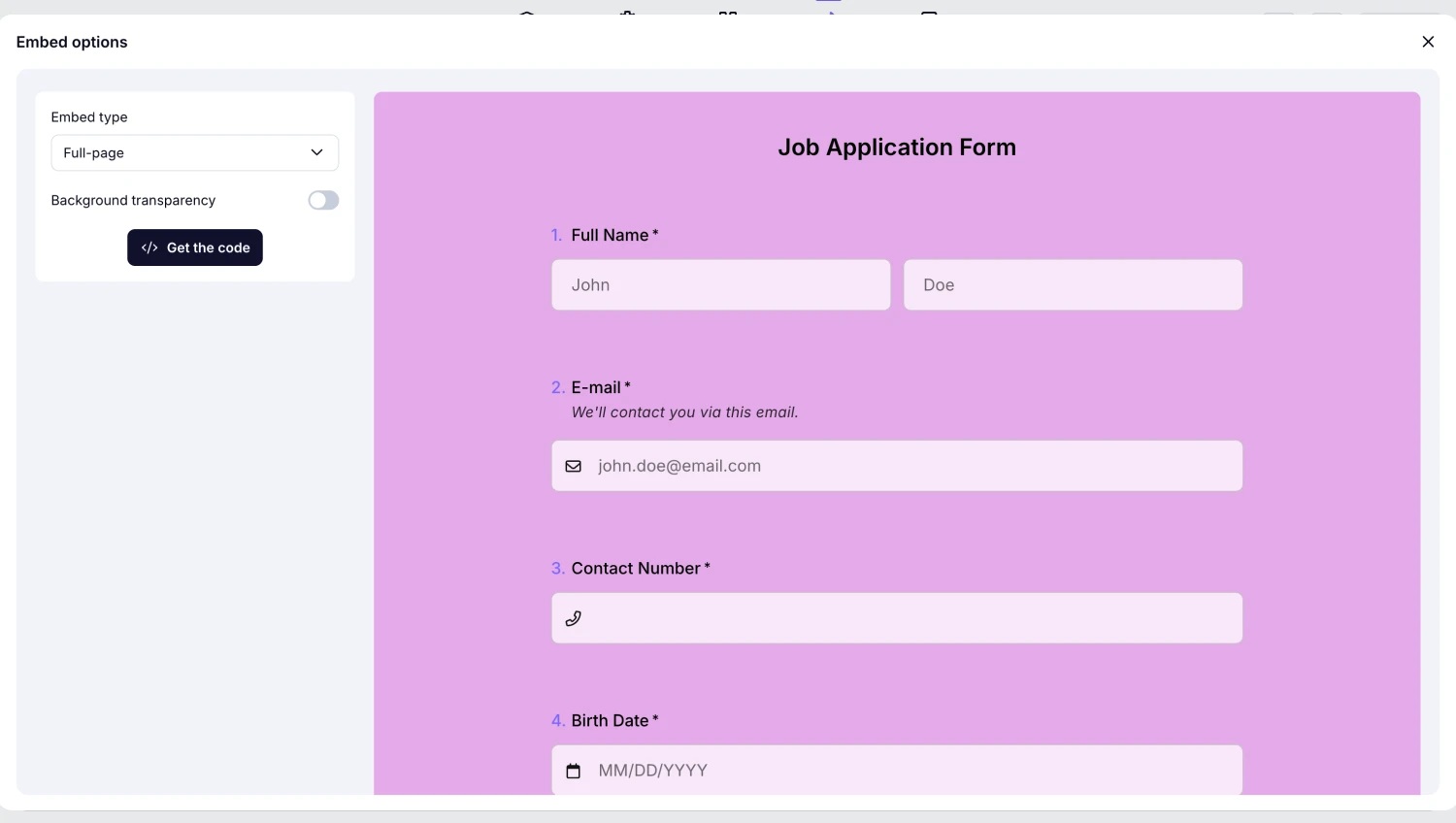Click the Get the code button
The image size is (1456, 823).
point(195,247)
